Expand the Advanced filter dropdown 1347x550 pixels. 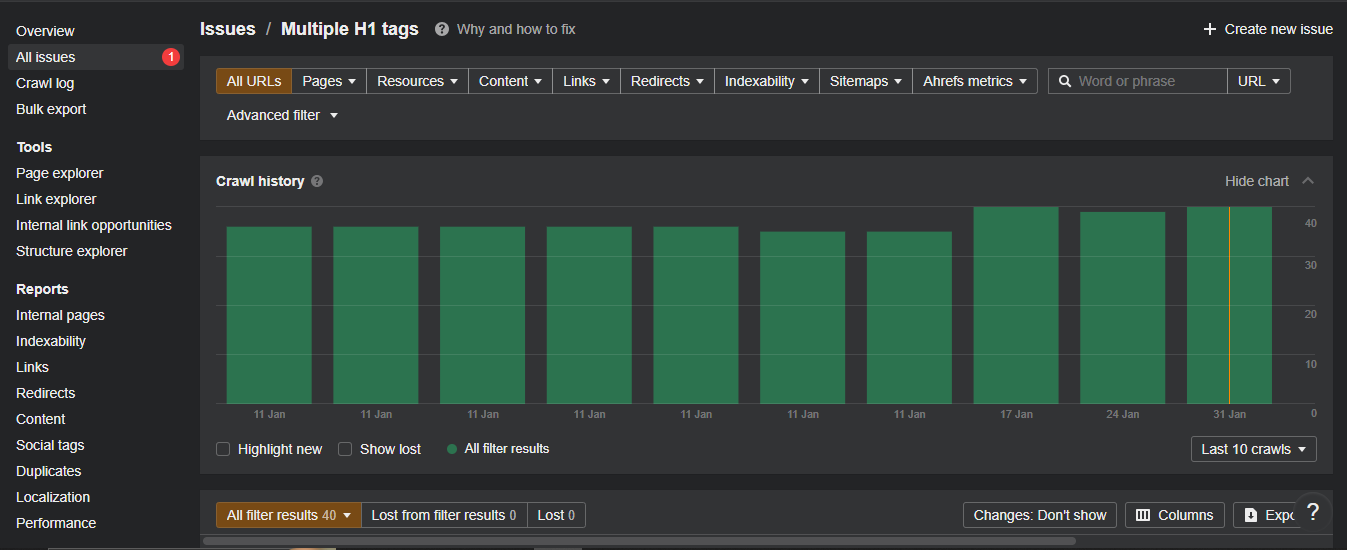coord(282,115)
